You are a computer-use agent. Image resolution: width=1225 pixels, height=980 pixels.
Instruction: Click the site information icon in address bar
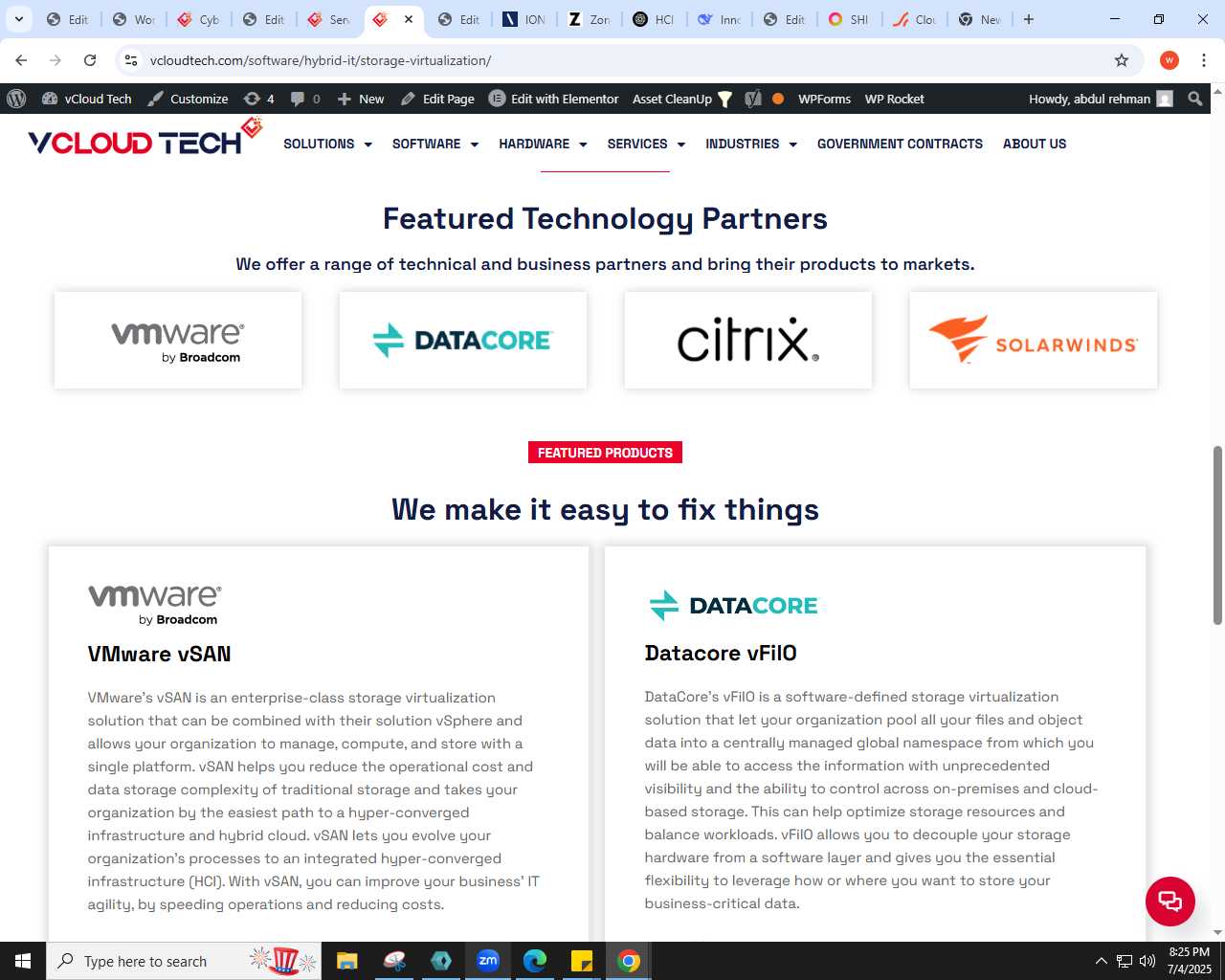131,60
